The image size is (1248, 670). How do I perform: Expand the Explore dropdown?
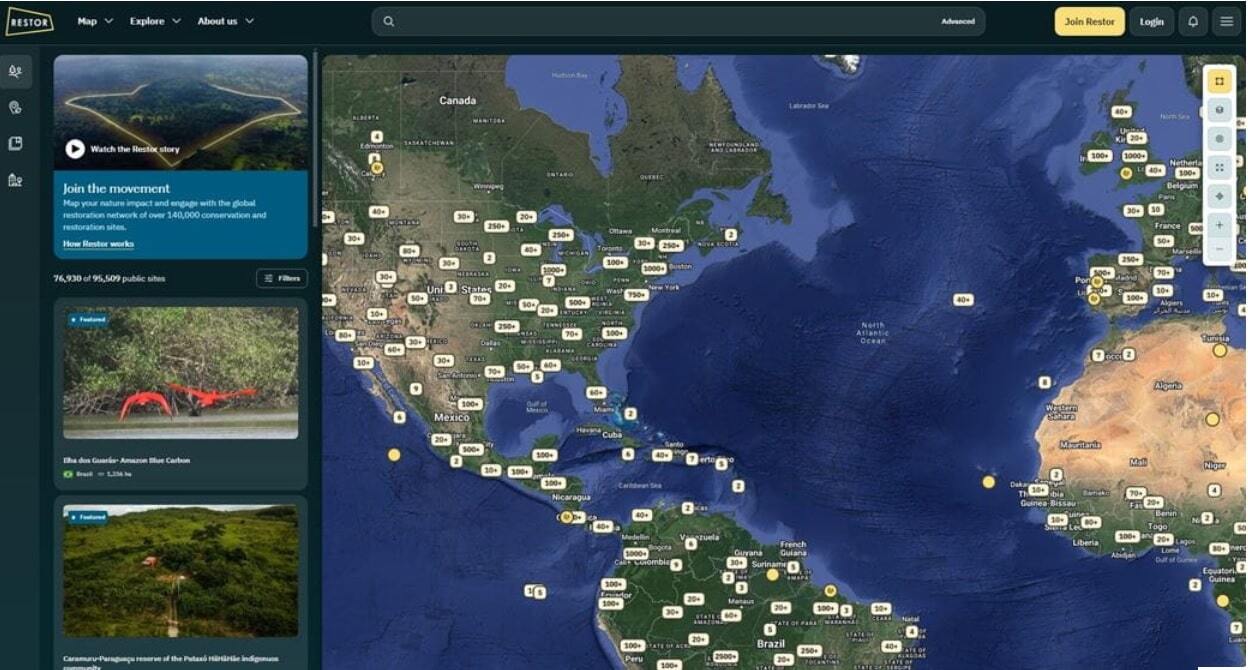coord(155,21)
